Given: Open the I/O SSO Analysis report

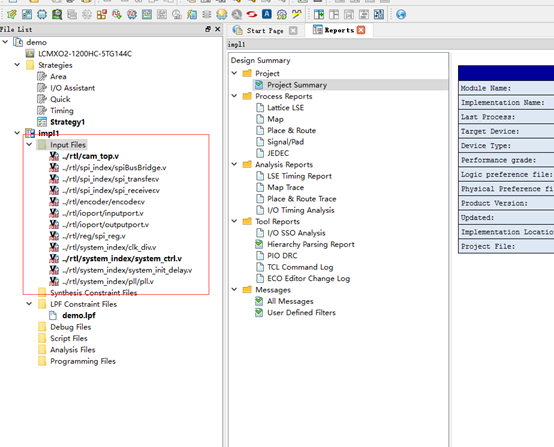Looking at the screenshot, I should 296,233.
